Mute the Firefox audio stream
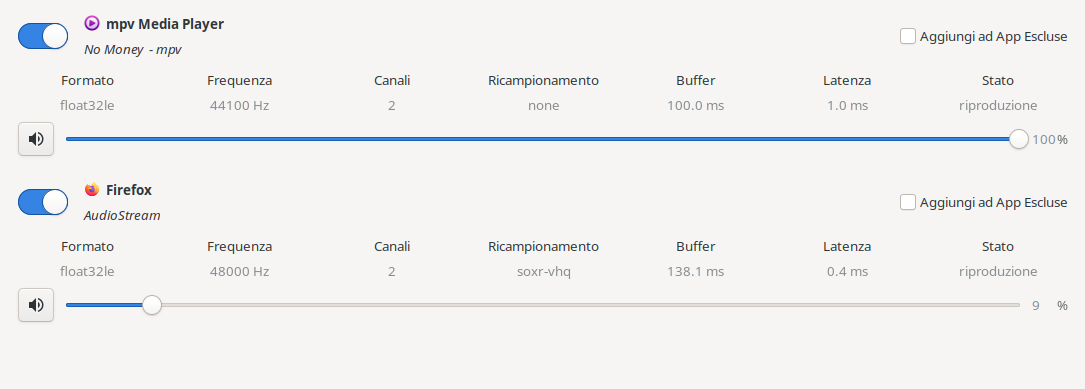The image size is (1085, 389). click(36, 305)
